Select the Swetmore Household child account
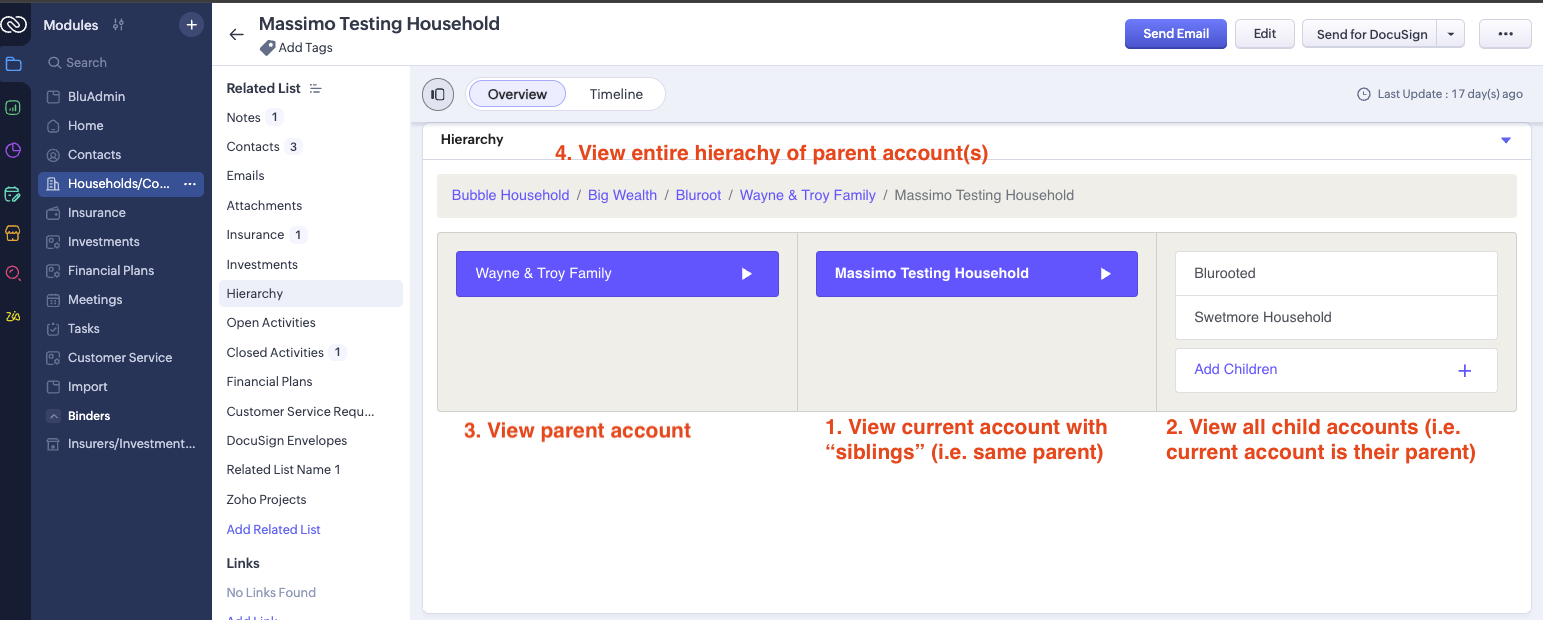1543x620 pixels. (1263, 317)
